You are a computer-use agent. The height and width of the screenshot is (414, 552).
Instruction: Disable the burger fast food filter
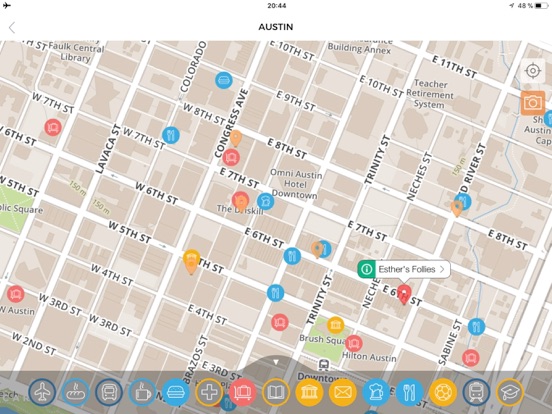(x=176, y=392)
